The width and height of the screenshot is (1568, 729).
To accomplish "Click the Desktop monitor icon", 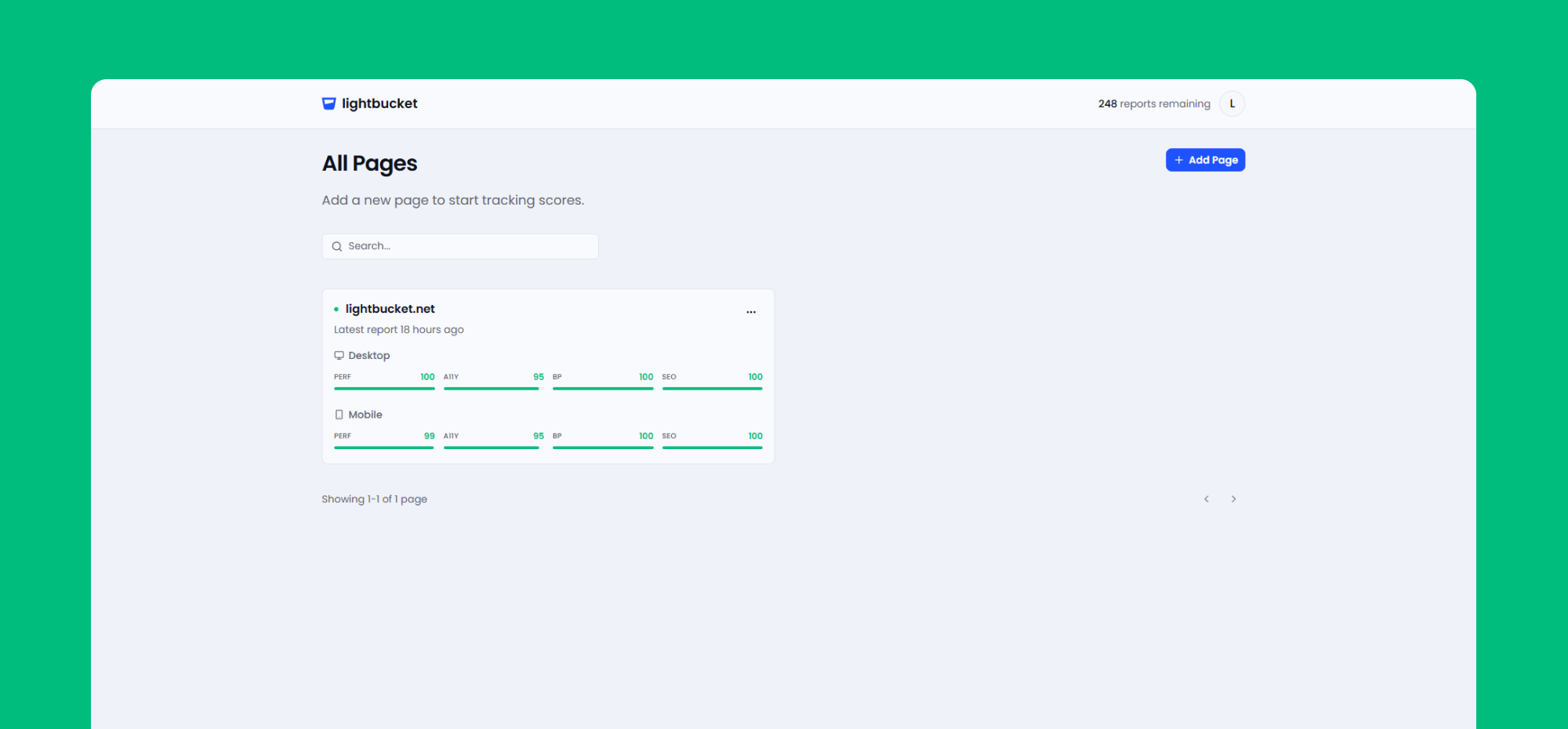I will point(339,355).
